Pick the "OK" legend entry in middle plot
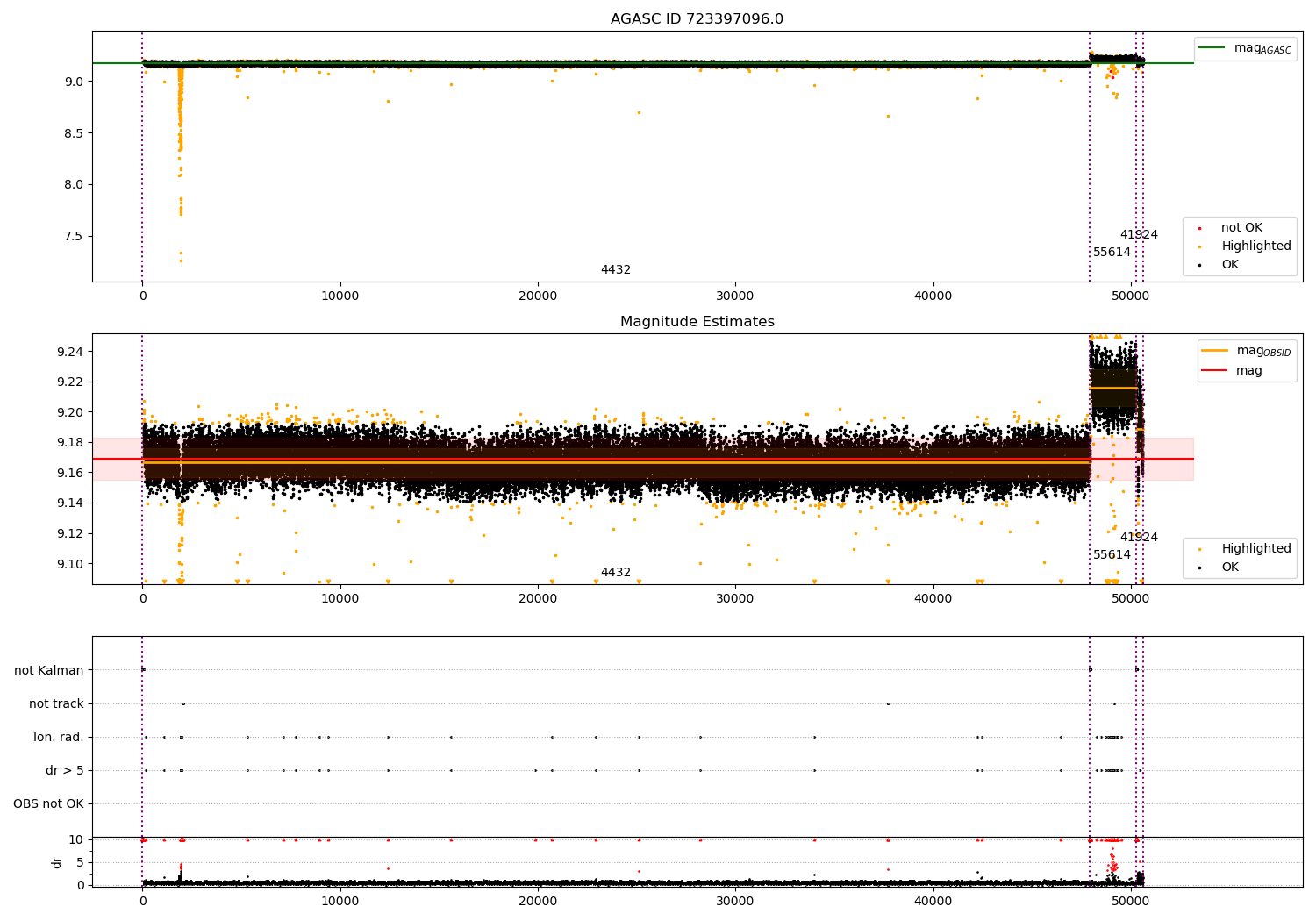 click(x=1230, y=568)
